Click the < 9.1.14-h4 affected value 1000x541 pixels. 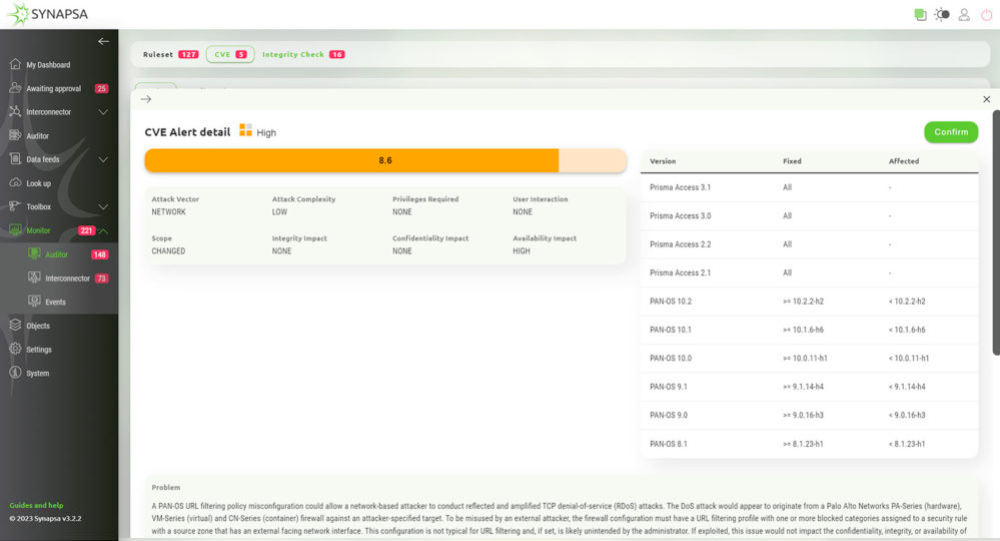[907, 387]
